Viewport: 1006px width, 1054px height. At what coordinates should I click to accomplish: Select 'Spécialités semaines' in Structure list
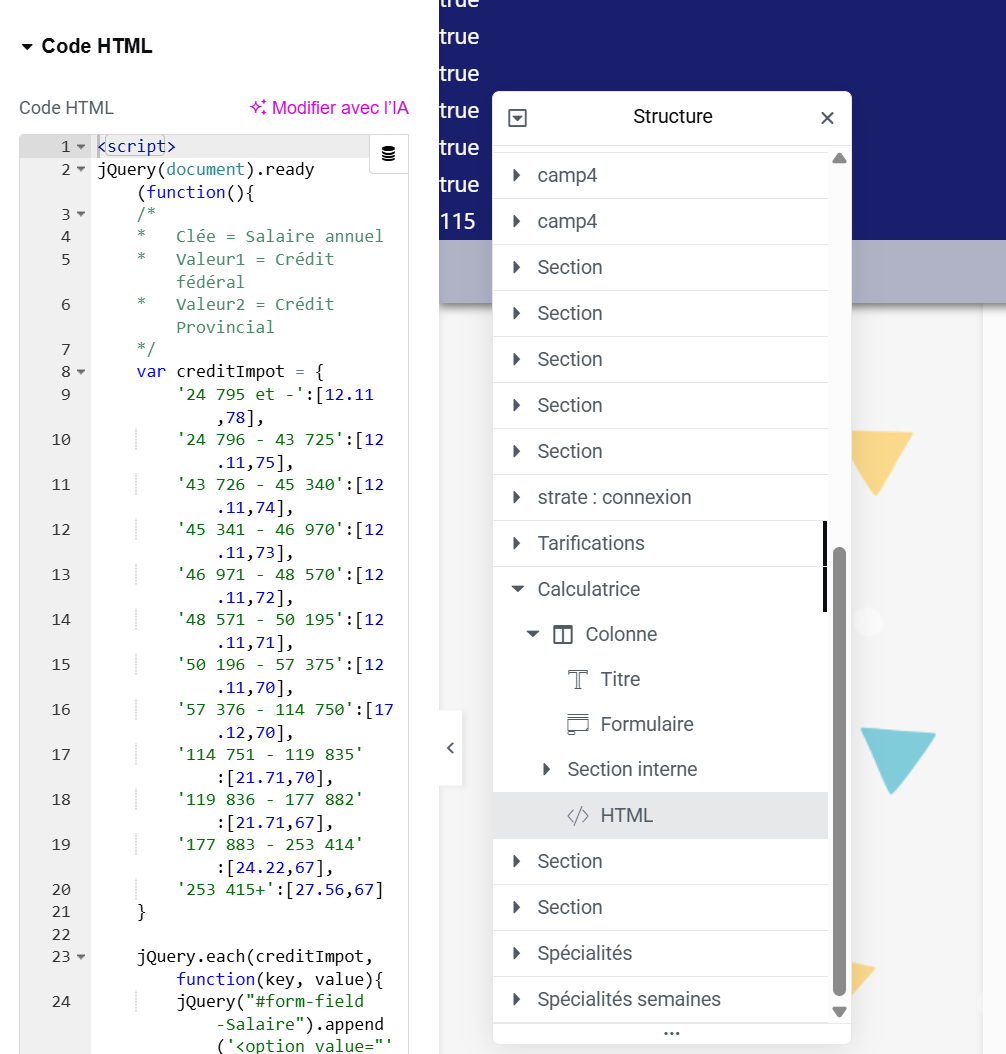click(x=628, y=999)
